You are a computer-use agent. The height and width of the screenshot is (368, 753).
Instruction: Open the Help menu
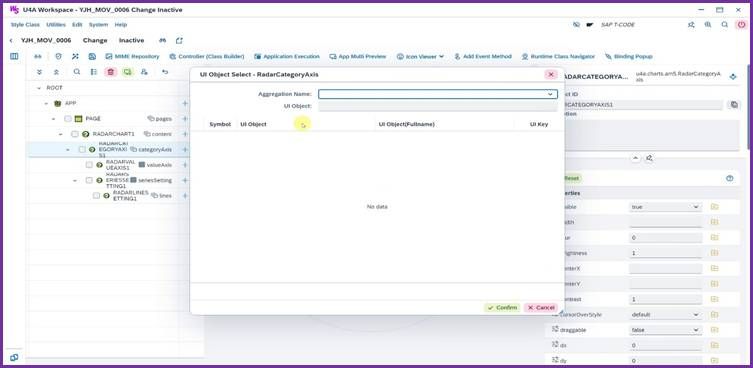121,25
